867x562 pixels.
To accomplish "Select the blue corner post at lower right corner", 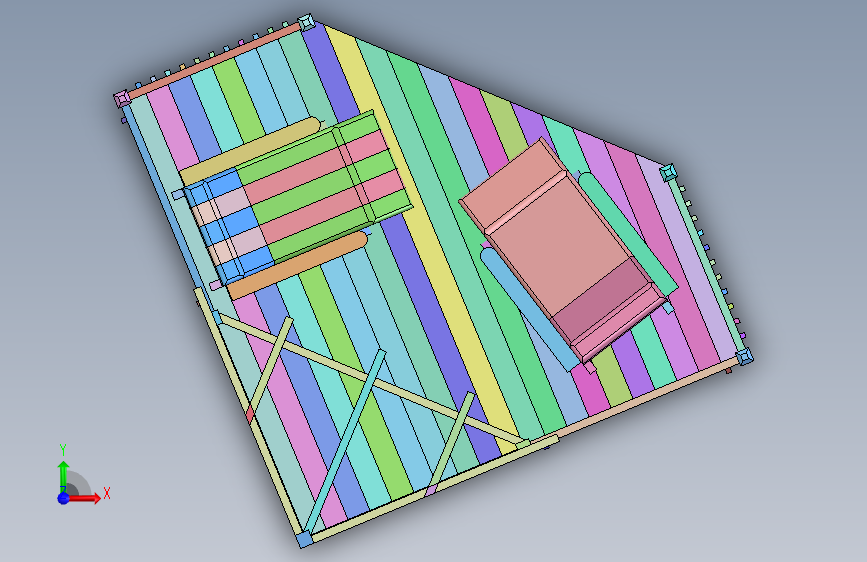I will [744, 356].
